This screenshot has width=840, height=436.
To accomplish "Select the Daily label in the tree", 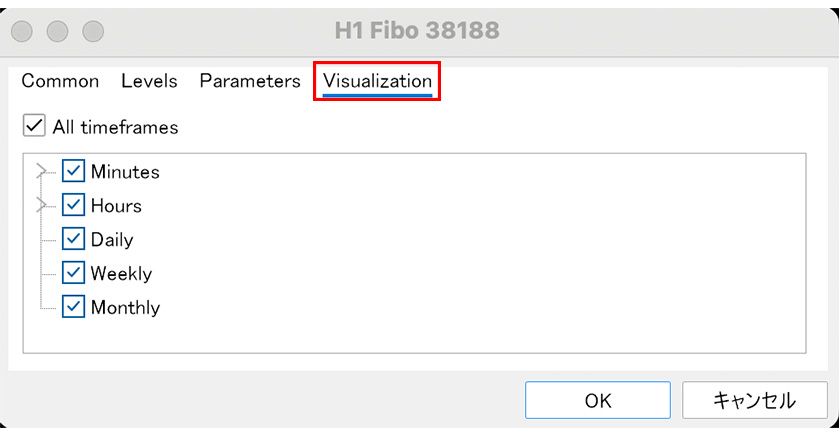I will pos(112,240).
